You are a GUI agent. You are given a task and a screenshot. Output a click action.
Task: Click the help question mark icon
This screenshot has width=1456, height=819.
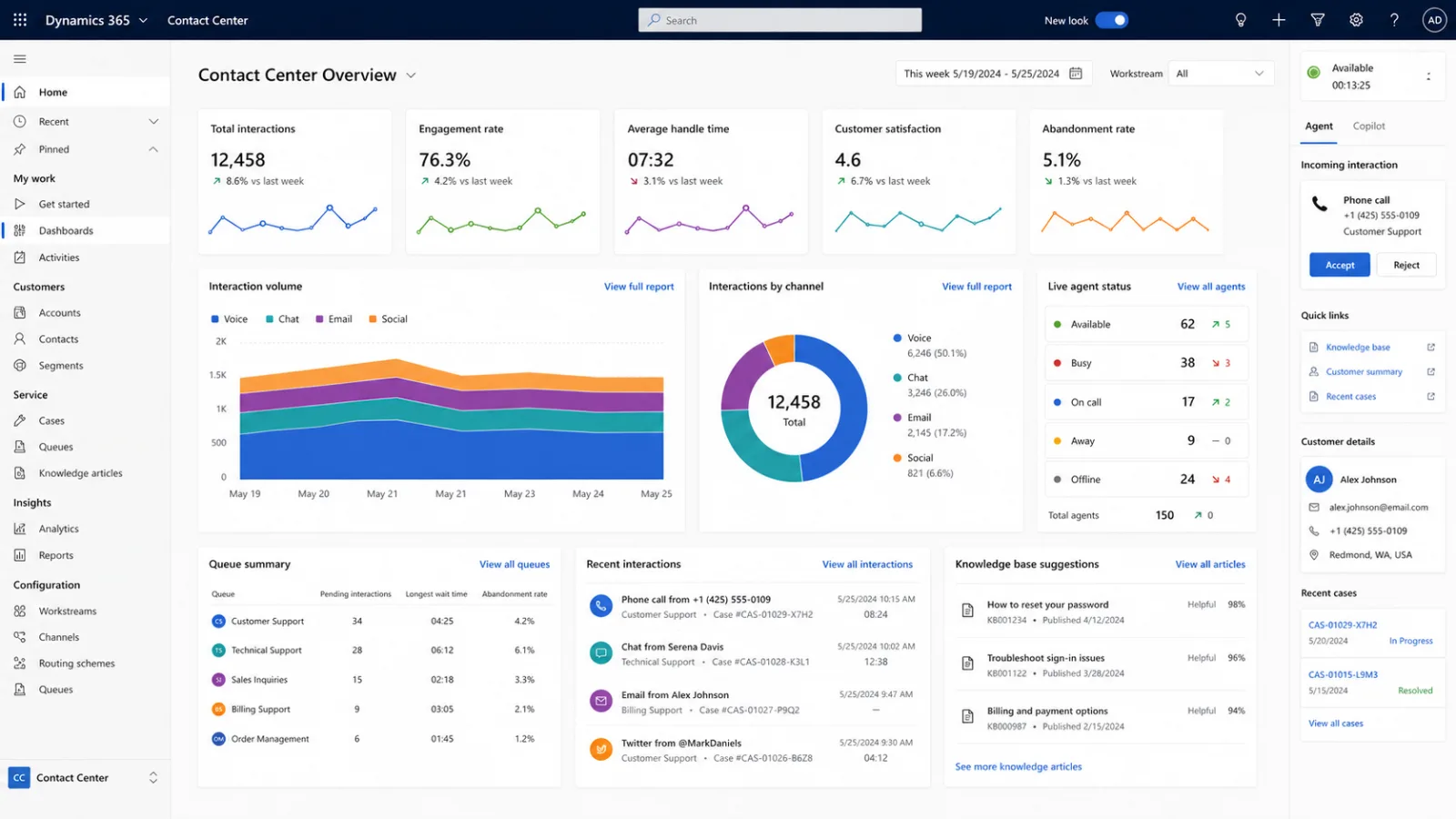1394,20
